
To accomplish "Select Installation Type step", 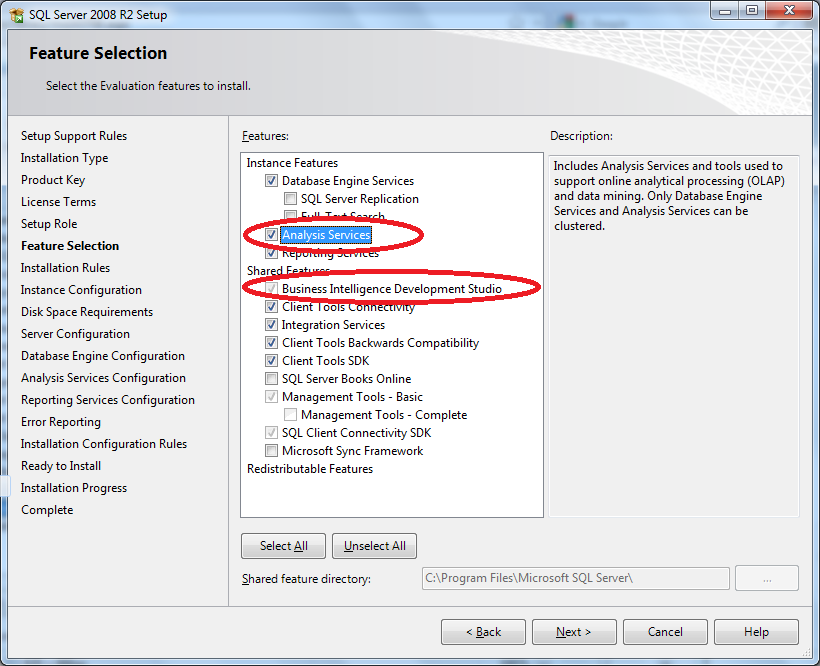I will coord(64,158).
